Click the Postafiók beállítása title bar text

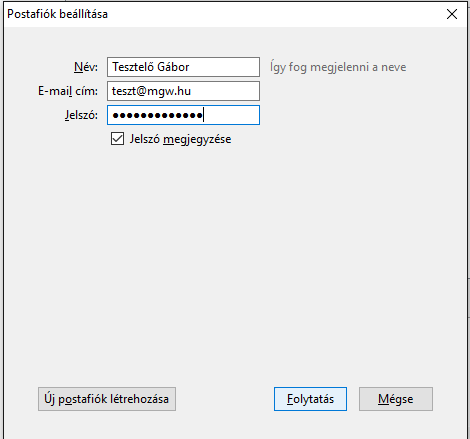pos(57,14)
